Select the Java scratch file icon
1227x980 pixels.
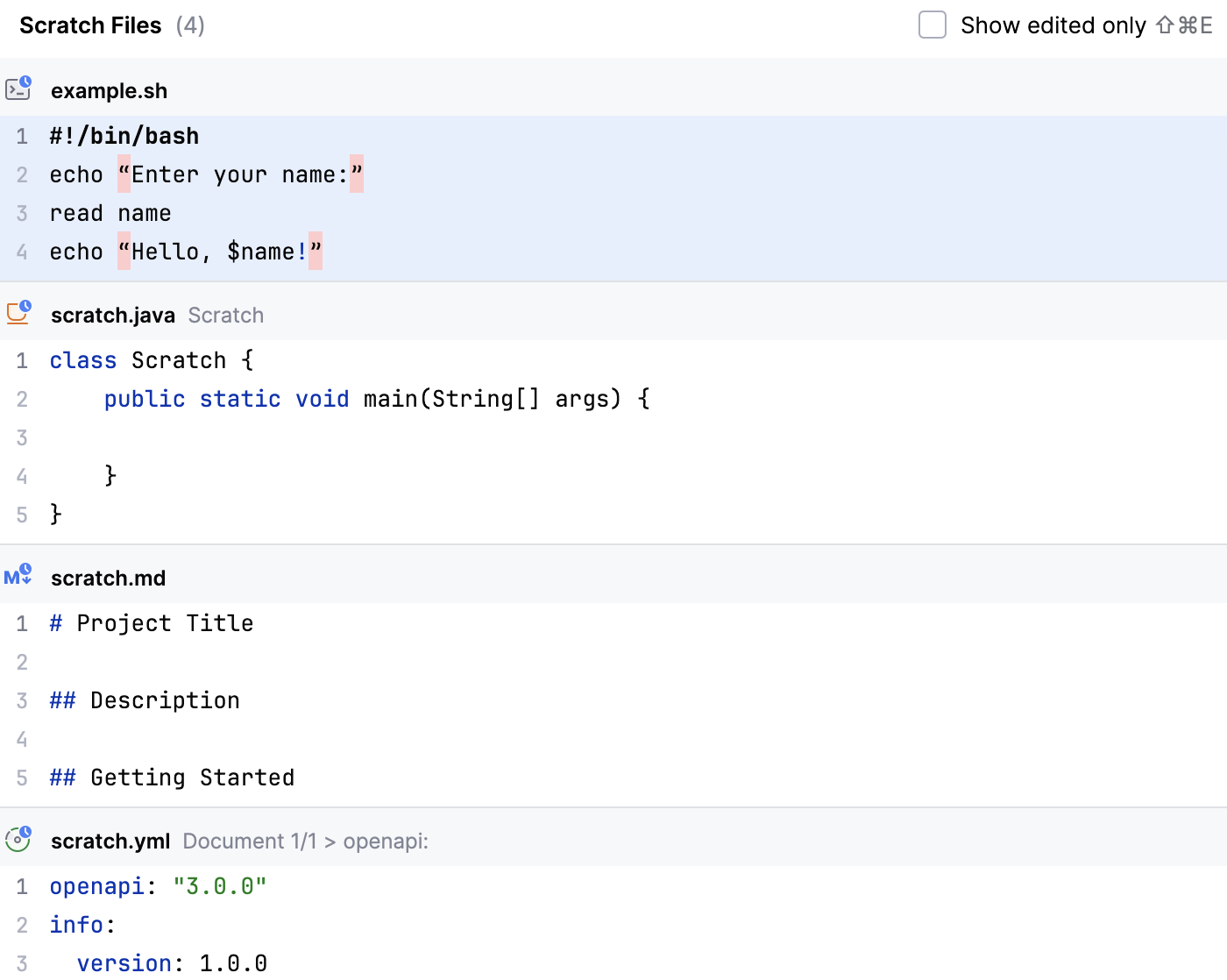pos(18,314)
